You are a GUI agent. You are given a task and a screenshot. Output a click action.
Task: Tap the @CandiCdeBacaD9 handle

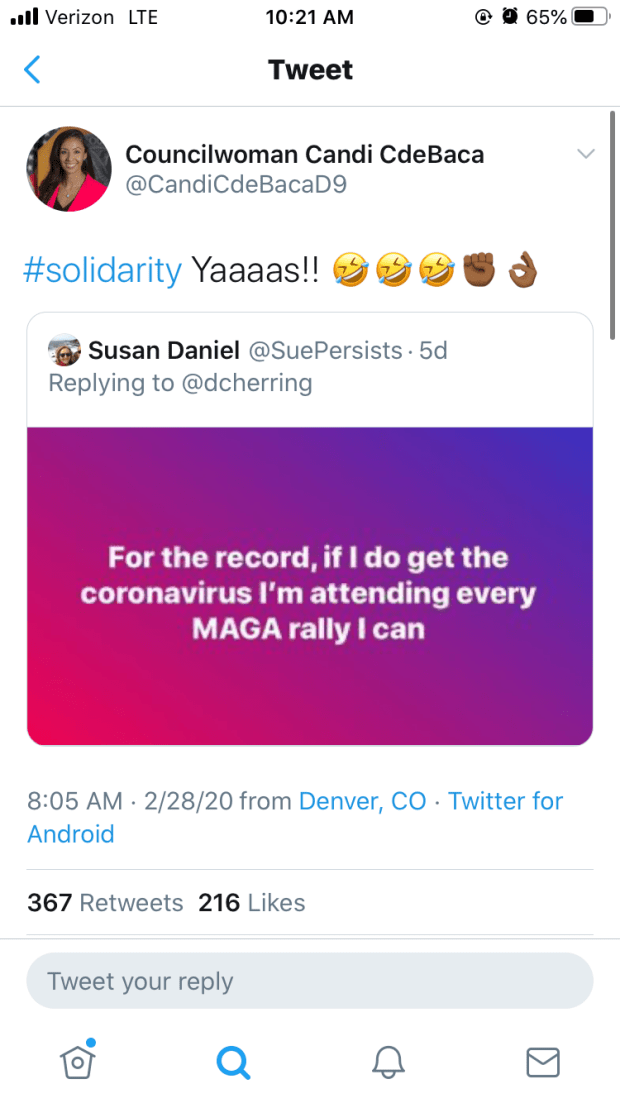point(236,184)
